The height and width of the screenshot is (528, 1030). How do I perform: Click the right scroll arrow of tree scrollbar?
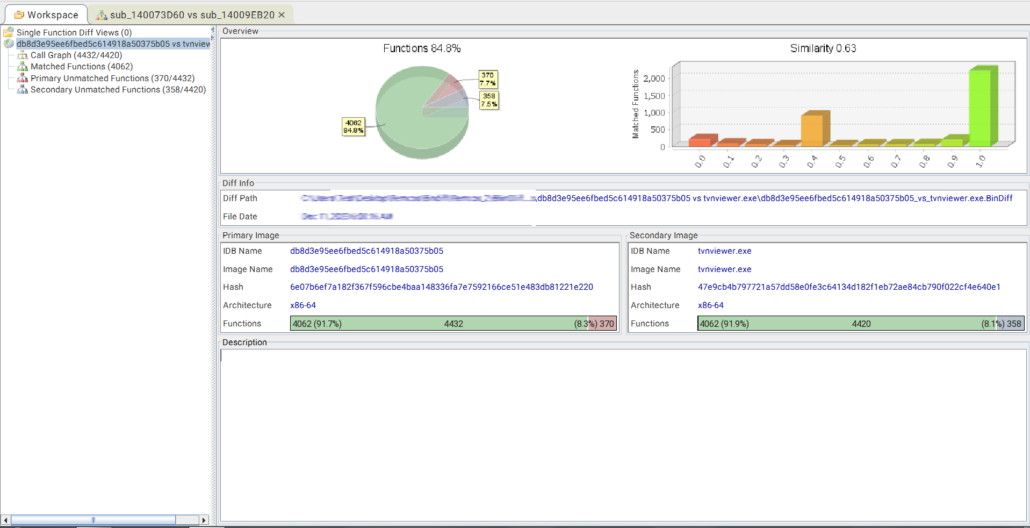(205, 520)
